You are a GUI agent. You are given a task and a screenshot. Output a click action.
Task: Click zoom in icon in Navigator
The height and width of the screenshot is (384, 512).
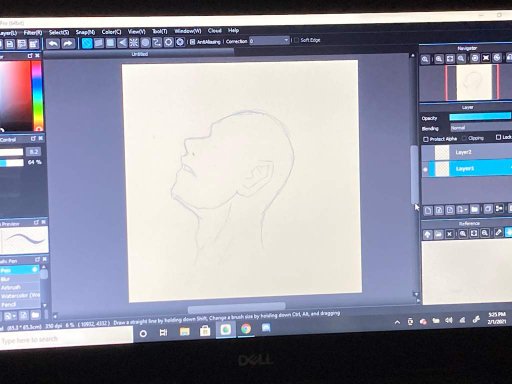click(425, 59)
